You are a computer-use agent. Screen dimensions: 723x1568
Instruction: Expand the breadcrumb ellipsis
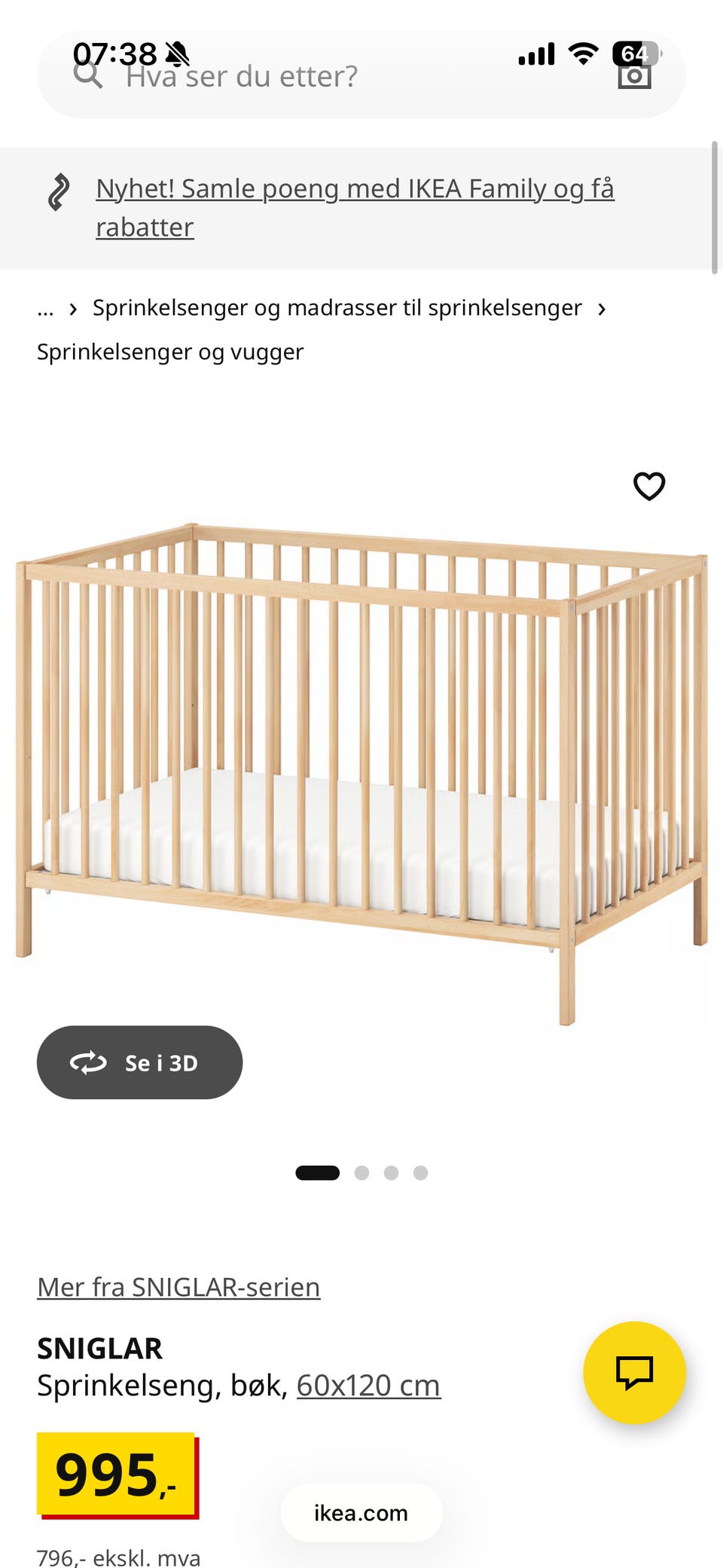click(x=45, y=308)
